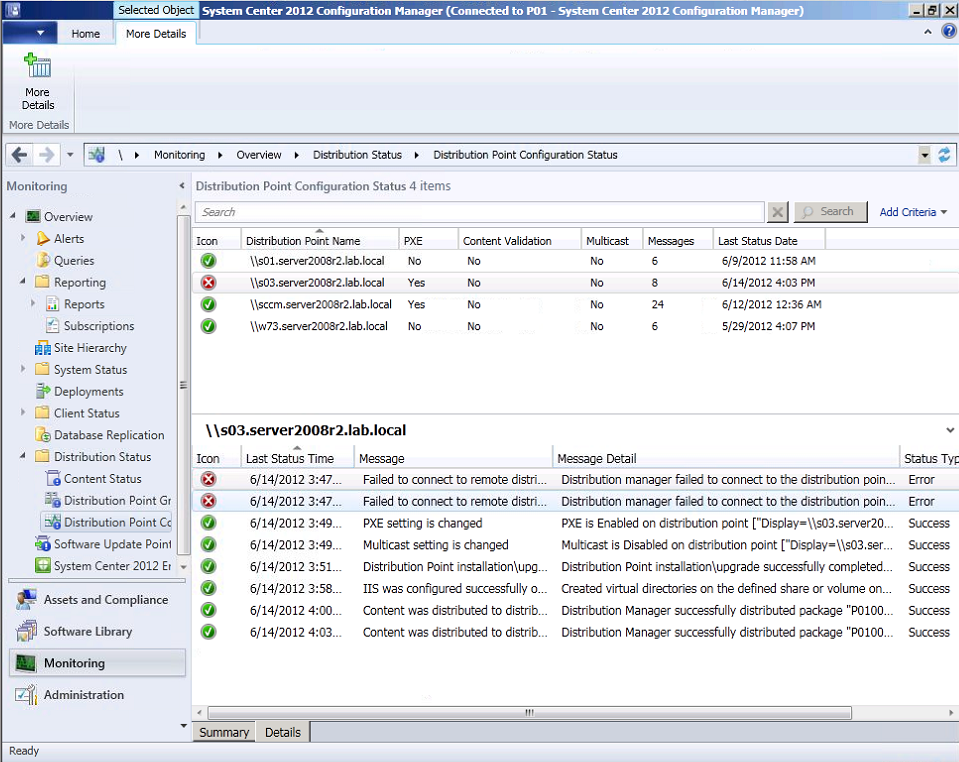Screen dimensions: 959x762
Task: Click Overview in the breadcrumb
Action: click(x=259, y=155)
